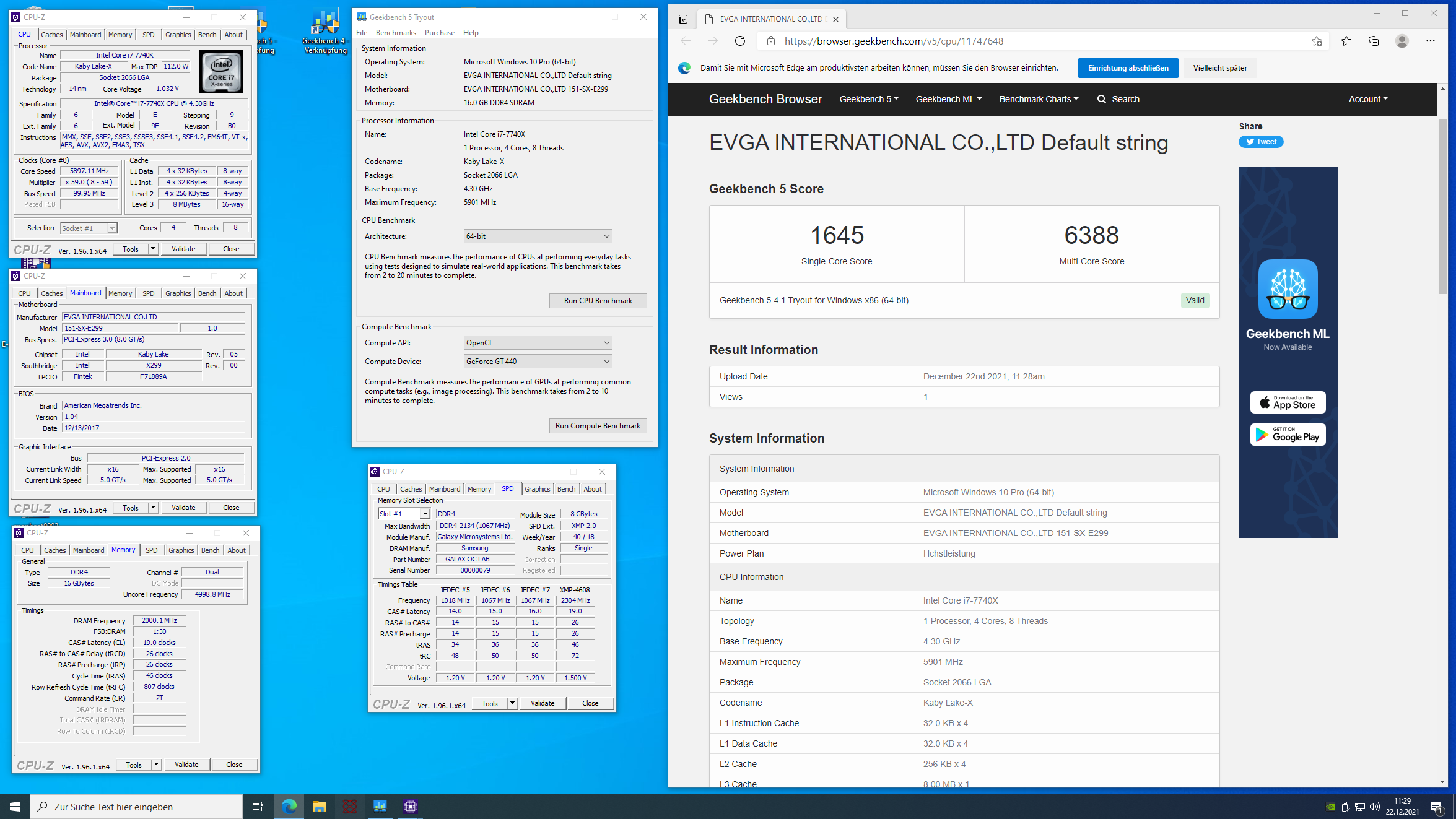Expand the Geekbench 5 navigation dropdown
The image size is (1456, 819).
(x=868, y=99)
